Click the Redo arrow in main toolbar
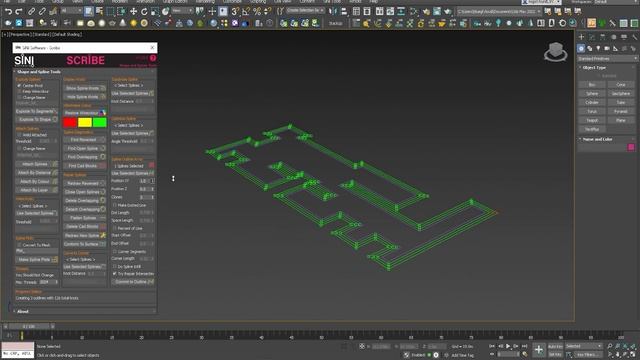Image resolution: width=640 pixels, height=360 pixels. tap(18, 11)
